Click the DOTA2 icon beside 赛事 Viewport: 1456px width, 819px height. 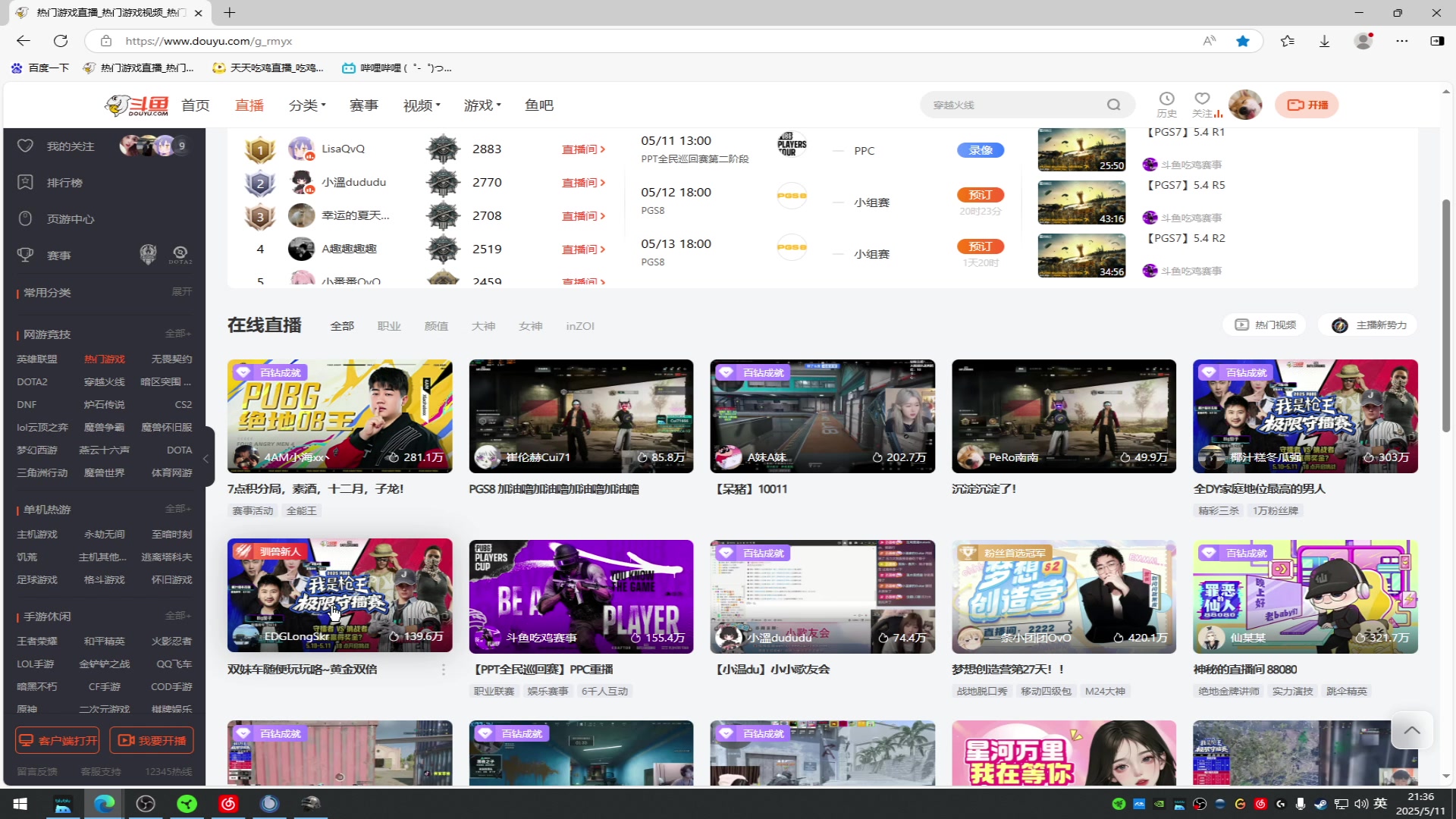click(180, 254)
